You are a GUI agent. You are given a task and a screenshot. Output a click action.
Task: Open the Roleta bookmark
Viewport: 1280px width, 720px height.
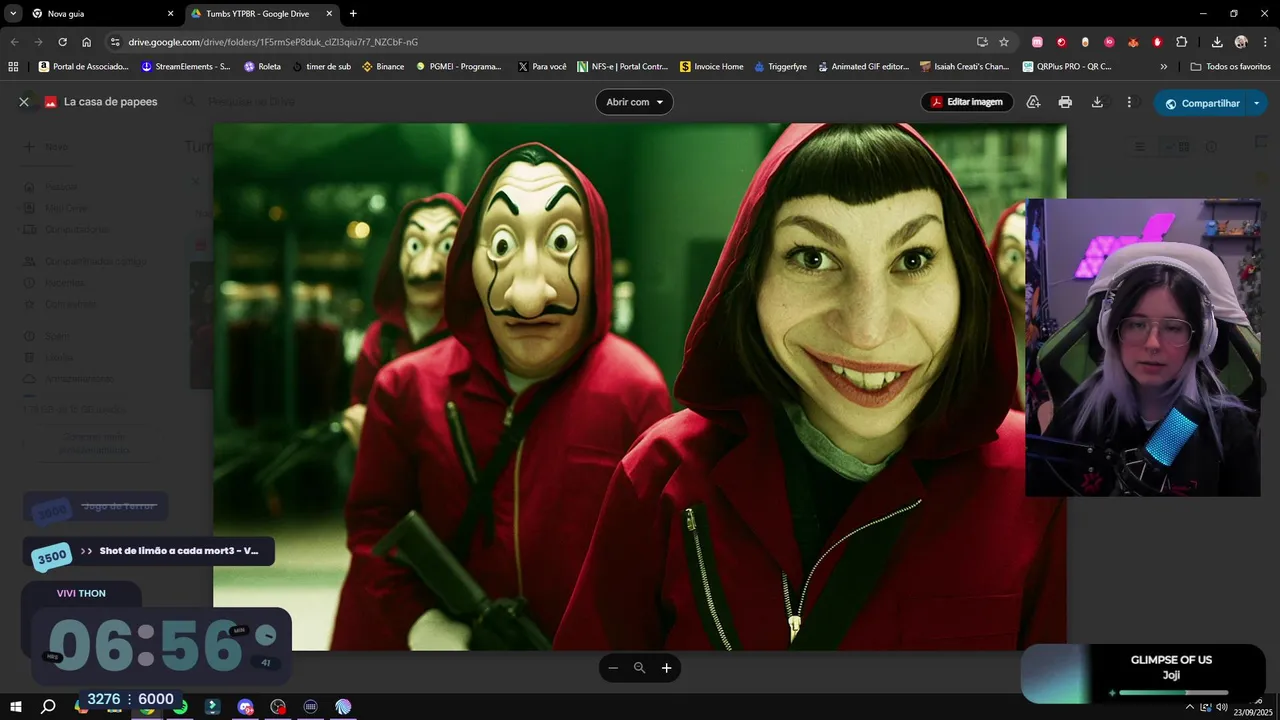pyautogui.click(x=263, y=66)
